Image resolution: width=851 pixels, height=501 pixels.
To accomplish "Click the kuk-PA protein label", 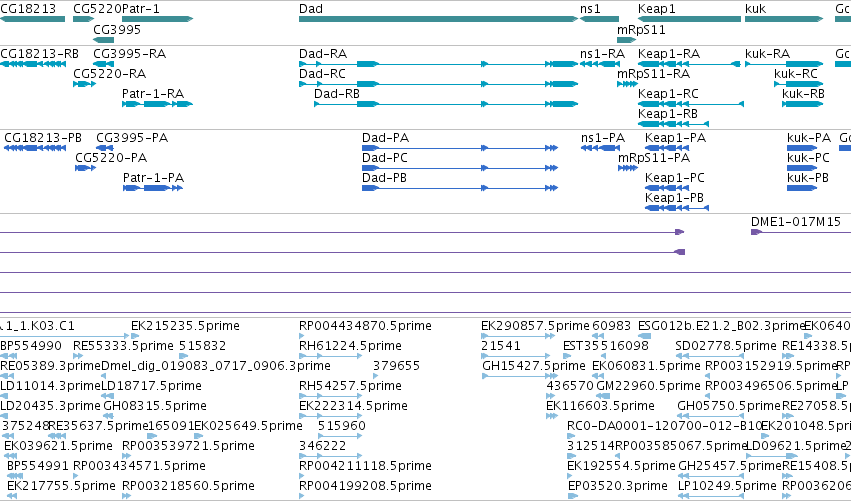I will point(809,138).
